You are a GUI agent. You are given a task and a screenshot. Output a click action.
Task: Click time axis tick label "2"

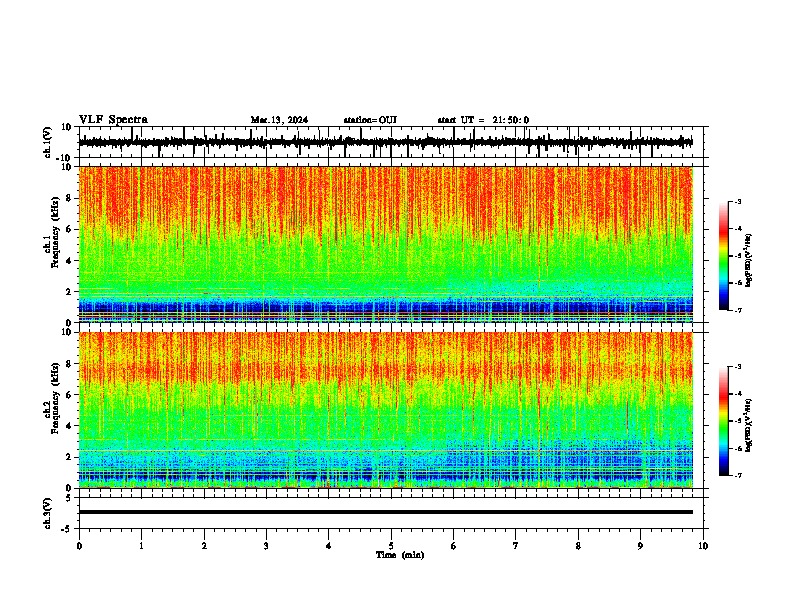(204, 546)
